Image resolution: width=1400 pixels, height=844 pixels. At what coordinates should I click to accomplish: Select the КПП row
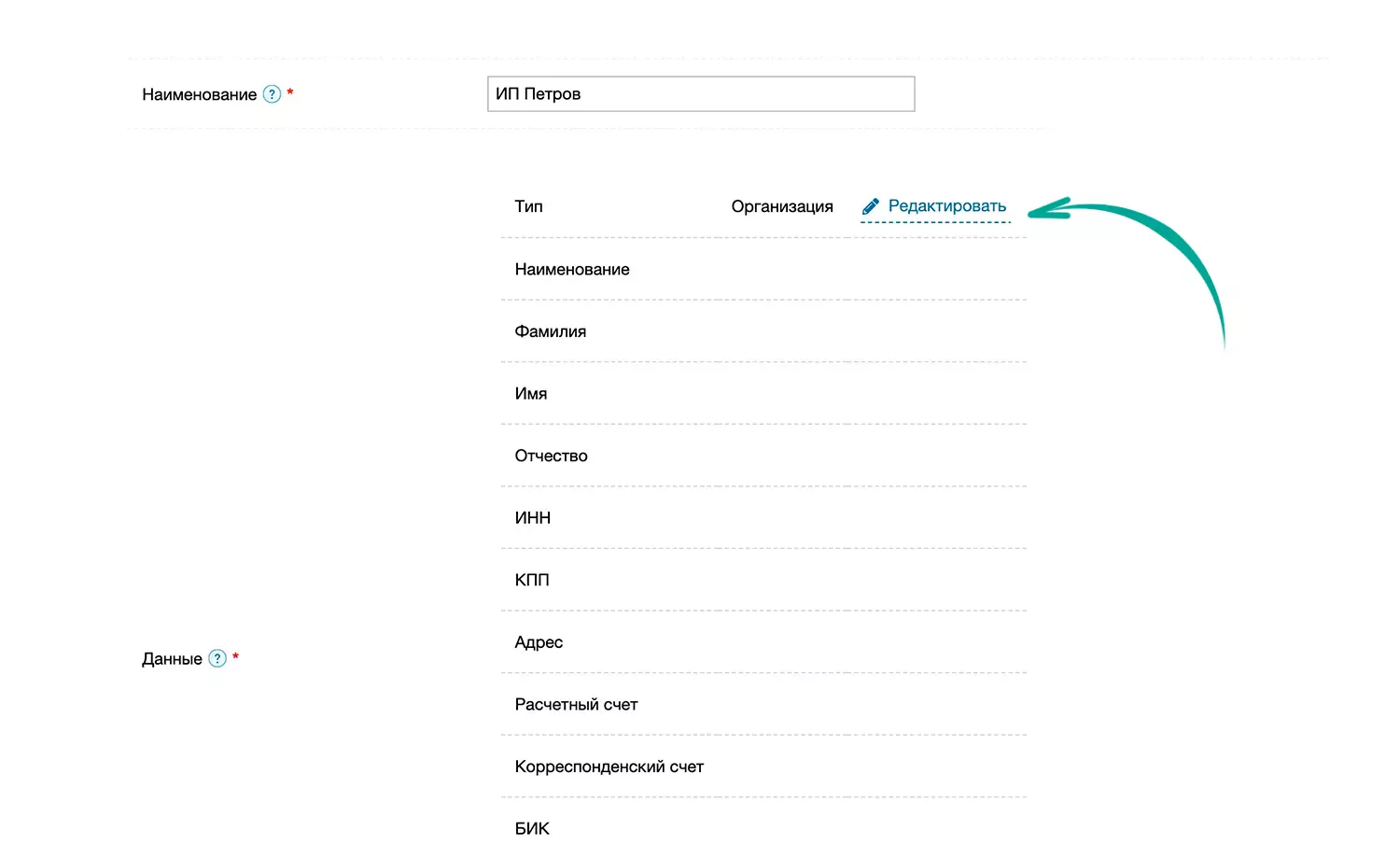[x=532, y=580]
